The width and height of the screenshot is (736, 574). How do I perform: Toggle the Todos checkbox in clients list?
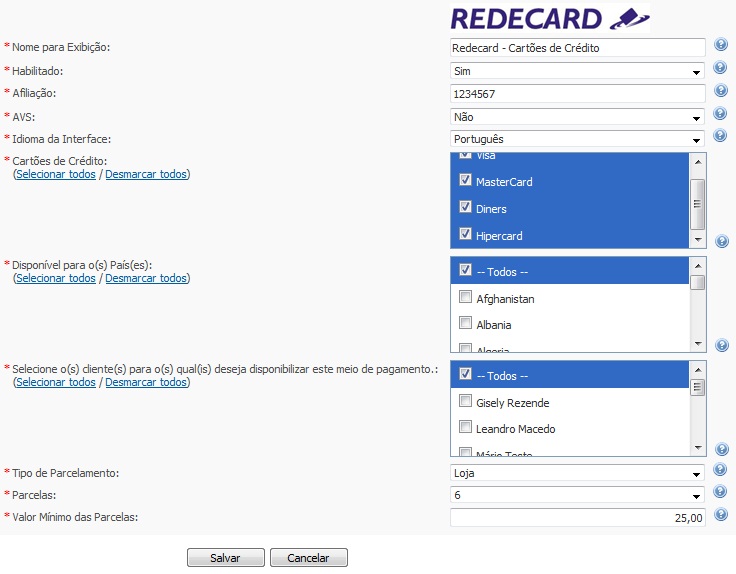(x=465, y=374)
